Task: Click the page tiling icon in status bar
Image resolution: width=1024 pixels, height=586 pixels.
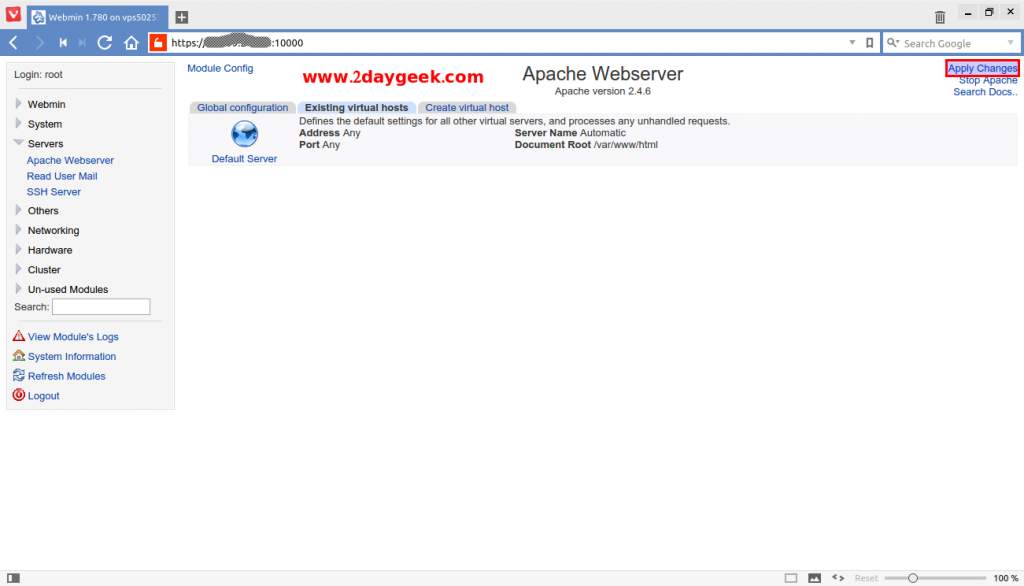Action: tap(791, 578)
